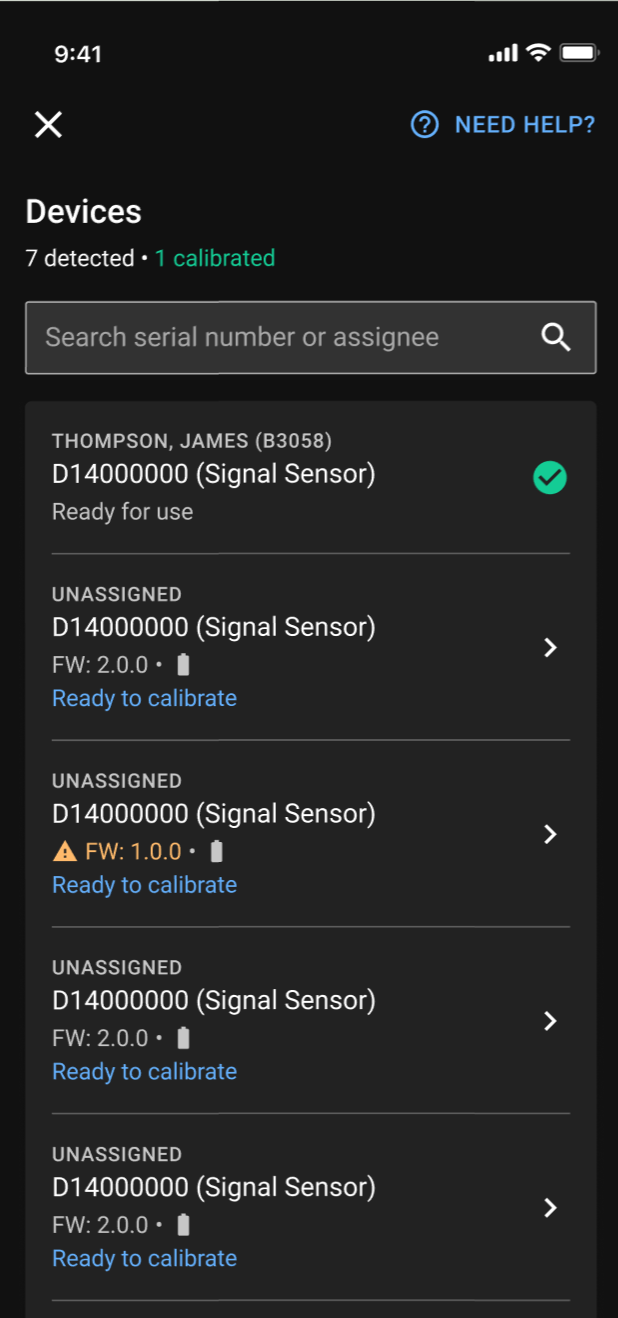Image resolution: width=618 pixels, height=1318 pixels.
Task: Click the orange firmware warning icon
Action: [x=64, y=852]
